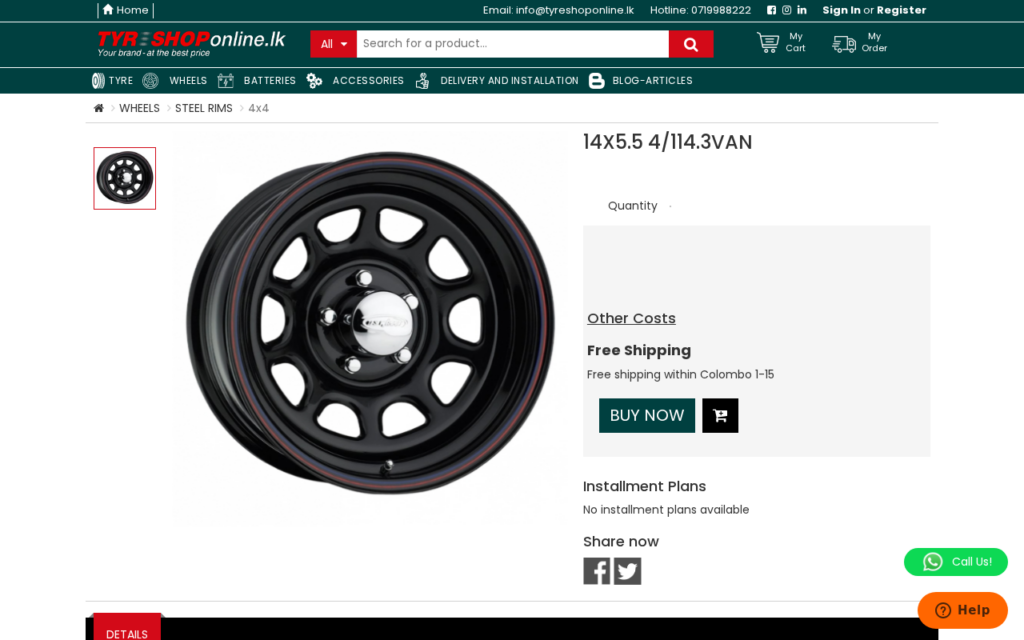Select the steel rim thumbnail image
This screenshot has width=1024, height=640.
[x=125, y=178]
